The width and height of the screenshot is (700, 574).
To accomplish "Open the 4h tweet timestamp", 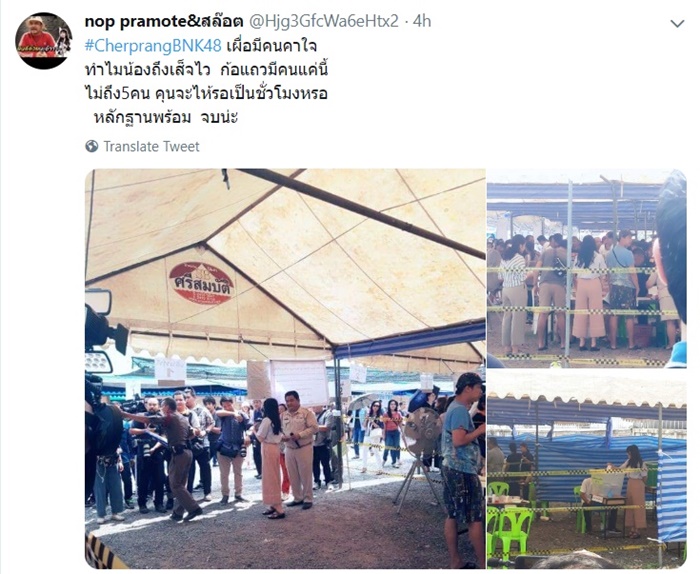I will [422, 21].
